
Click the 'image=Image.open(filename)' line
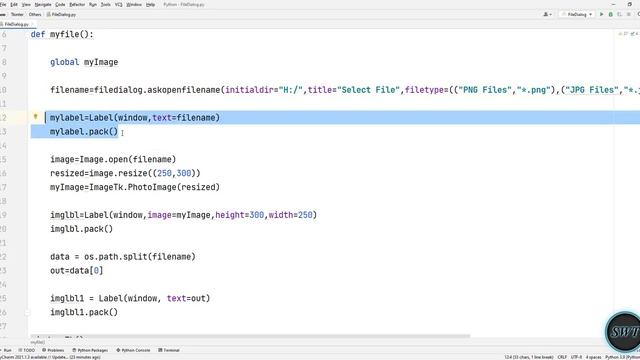(113, 160)
